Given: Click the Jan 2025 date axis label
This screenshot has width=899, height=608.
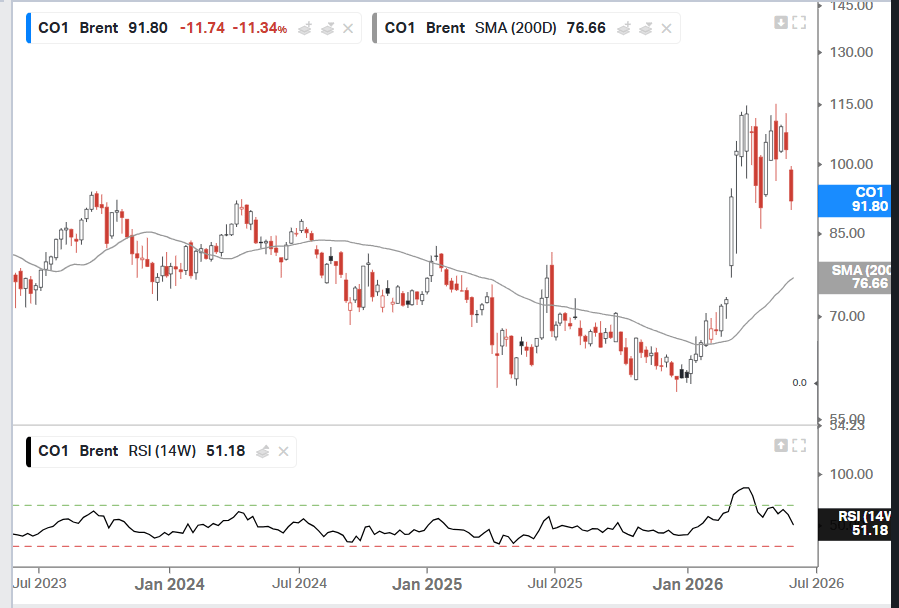Looking at the screenshot, I should pos(427,584).
